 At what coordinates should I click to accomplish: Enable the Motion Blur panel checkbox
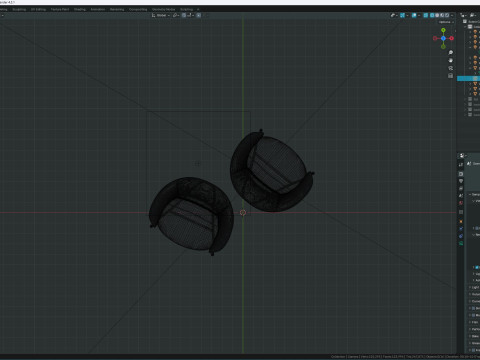[x=473, y=315]
